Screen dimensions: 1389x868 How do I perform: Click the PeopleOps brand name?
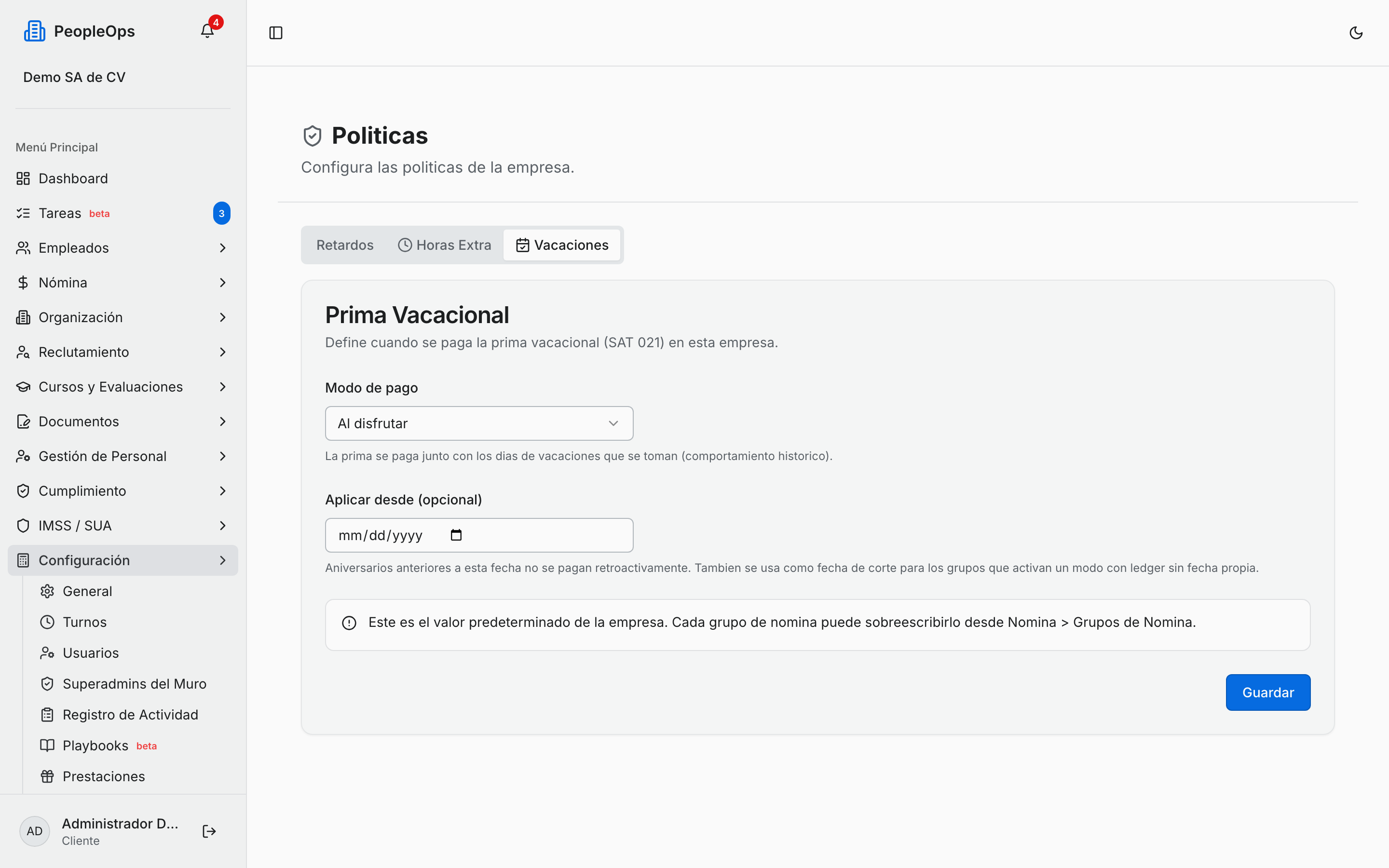tap(94, 31)
